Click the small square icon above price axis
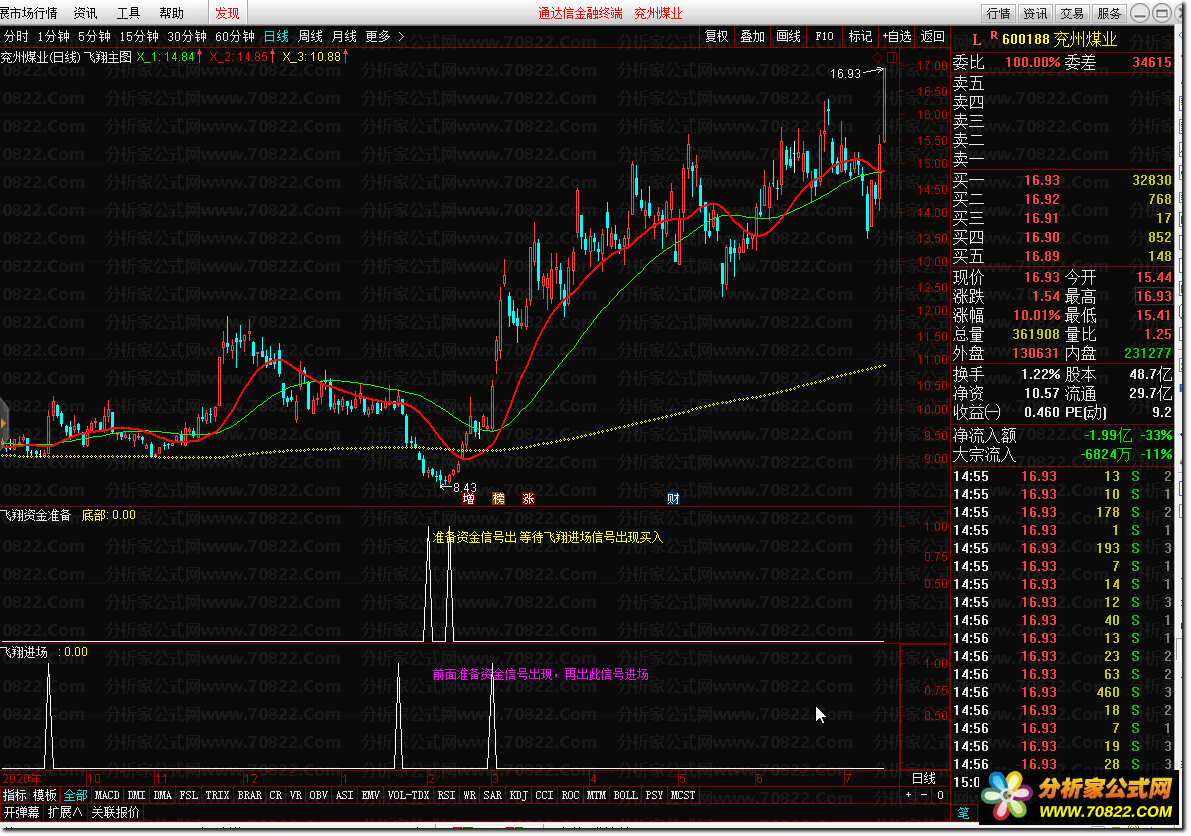 (x=892, y=57)
